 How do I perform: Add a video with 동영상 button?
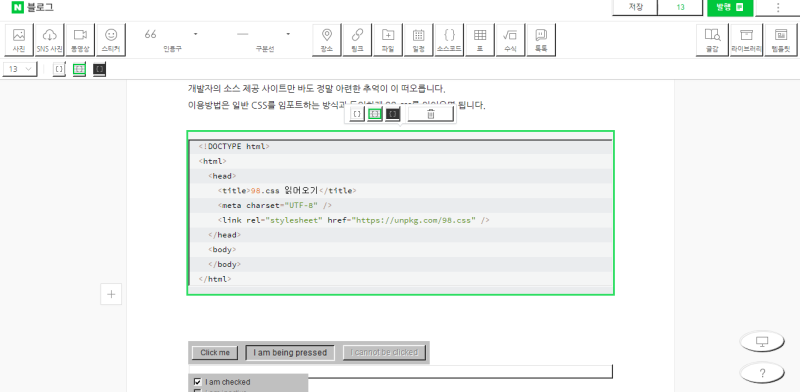(80, 39)
